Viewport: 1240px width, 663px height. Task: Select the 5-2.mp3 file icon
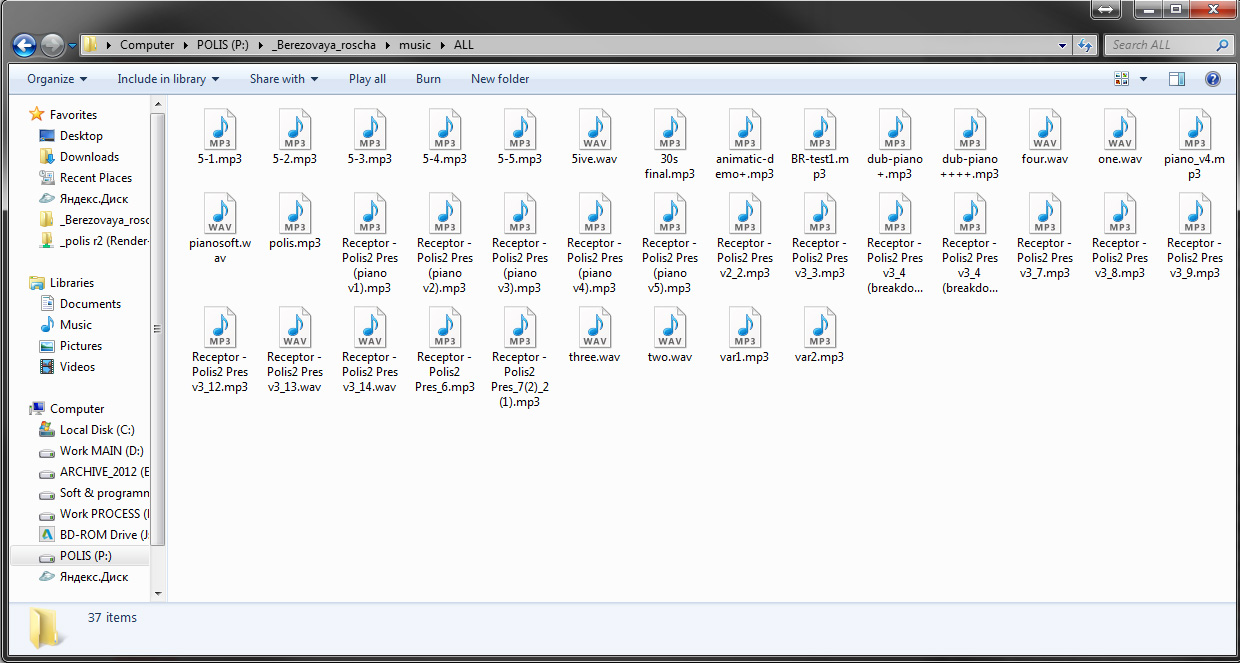pyautogui.click(x=295, y=129)
